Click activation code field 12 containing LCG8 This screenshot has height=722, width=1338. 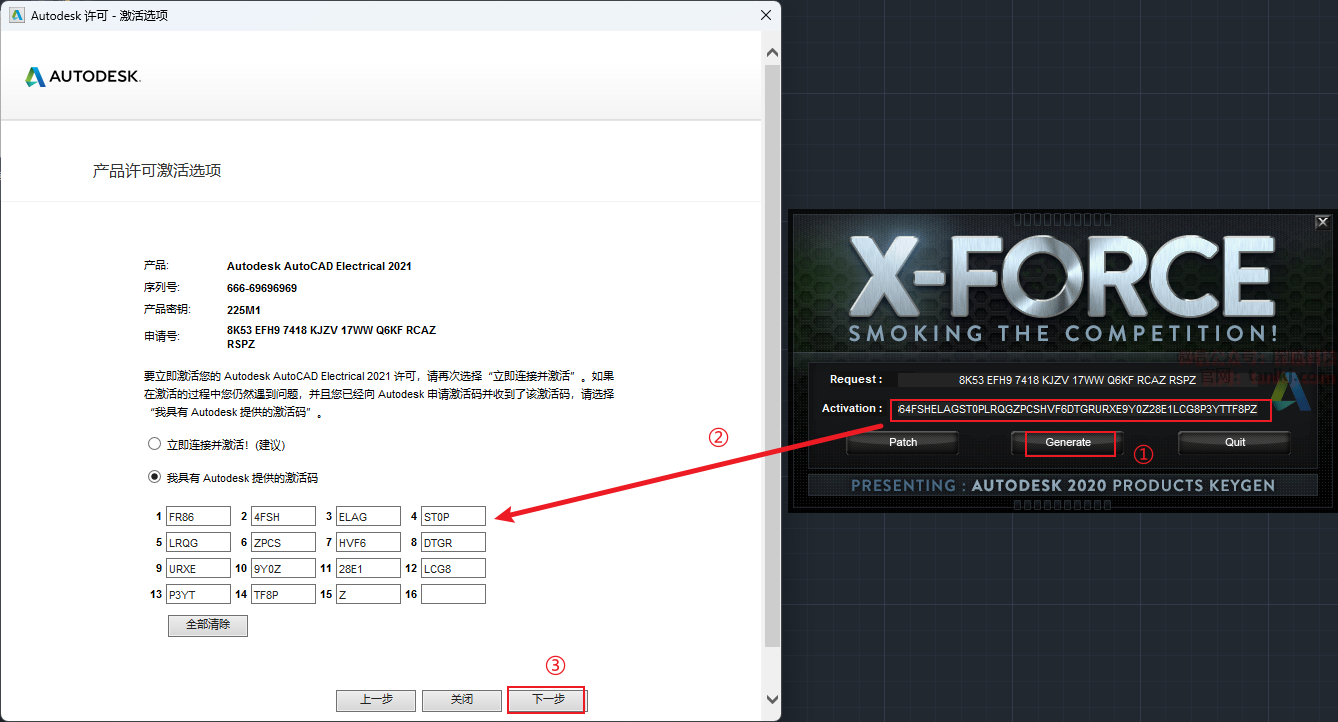click(453, 568)
